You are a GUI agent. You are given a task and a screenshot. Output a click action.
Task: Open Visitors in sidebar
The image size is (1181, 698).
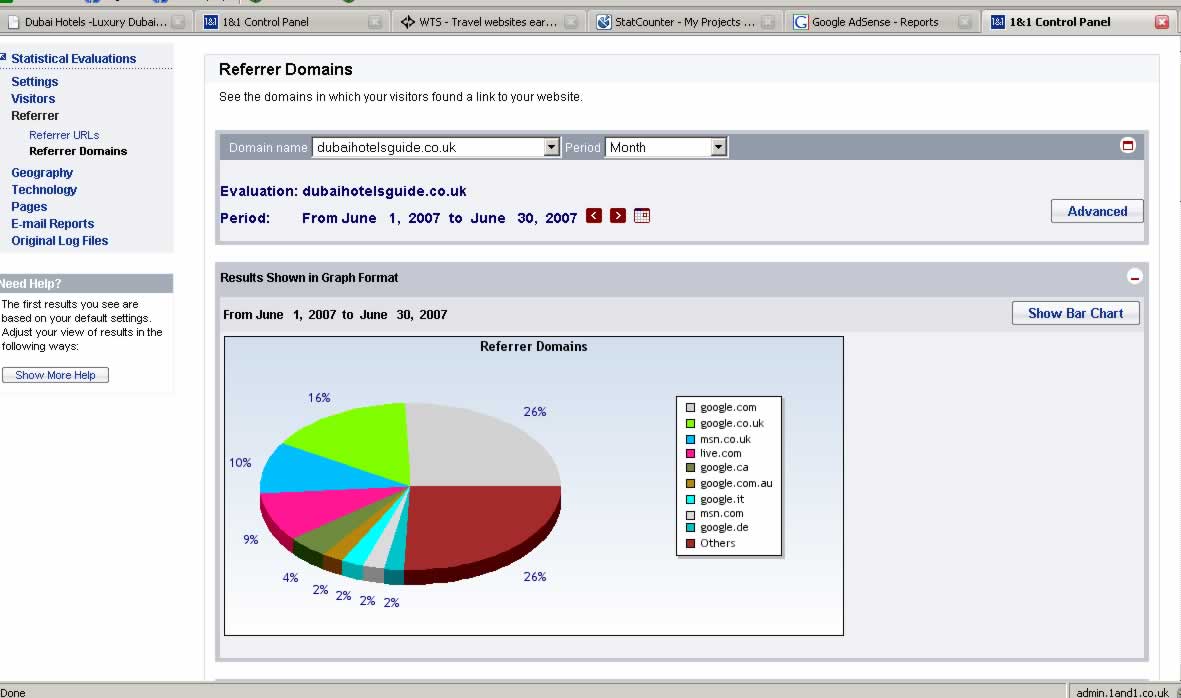coord(33,99)
